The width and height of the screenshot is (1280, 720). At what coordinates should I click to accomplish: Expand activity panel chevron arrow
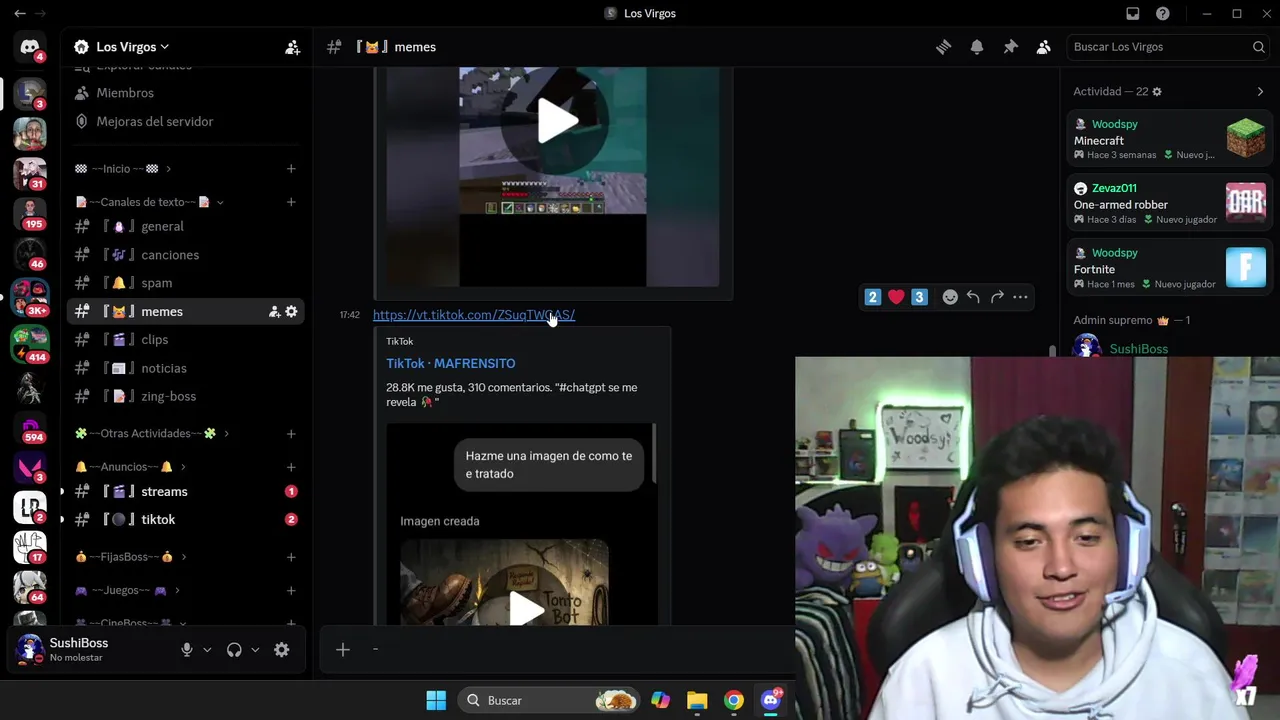pos(1260,92)
